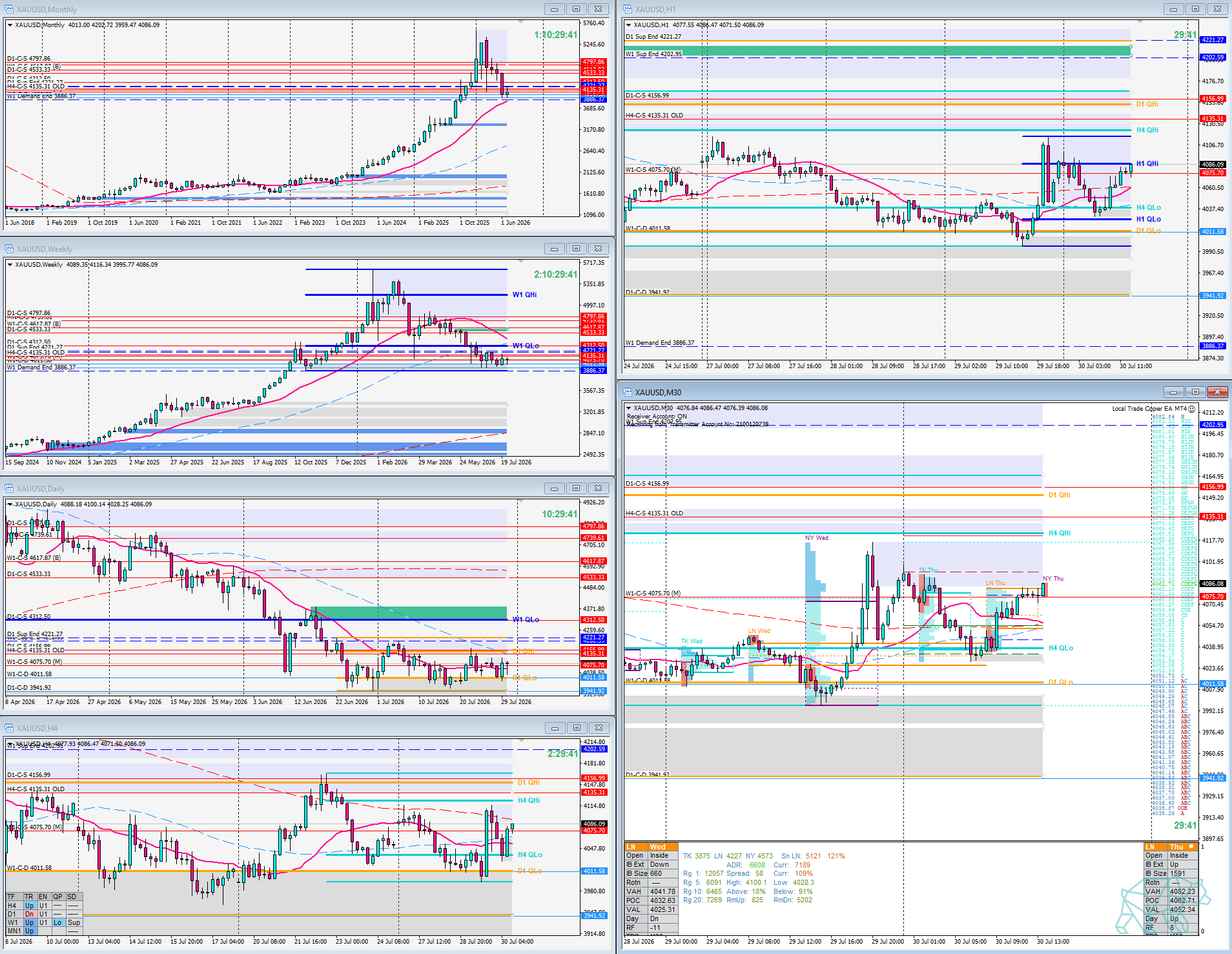The width and height of the screenshot is (1232, 954).
Task: Click the VAH value 4041.78 in Wed panel
Action: pyautogui.click(x=662, y=892)
